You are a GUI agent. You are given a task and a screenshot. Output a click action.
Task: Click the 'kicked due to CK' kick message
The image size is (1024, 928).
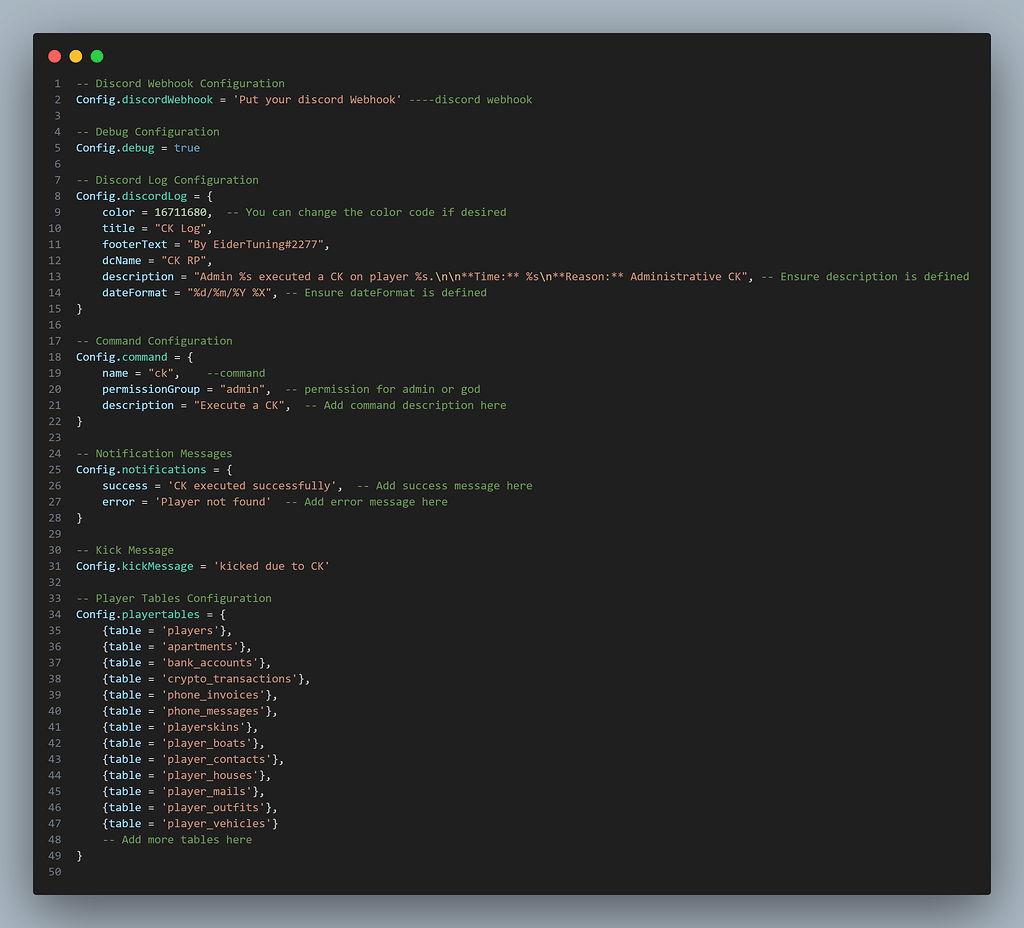271,566
